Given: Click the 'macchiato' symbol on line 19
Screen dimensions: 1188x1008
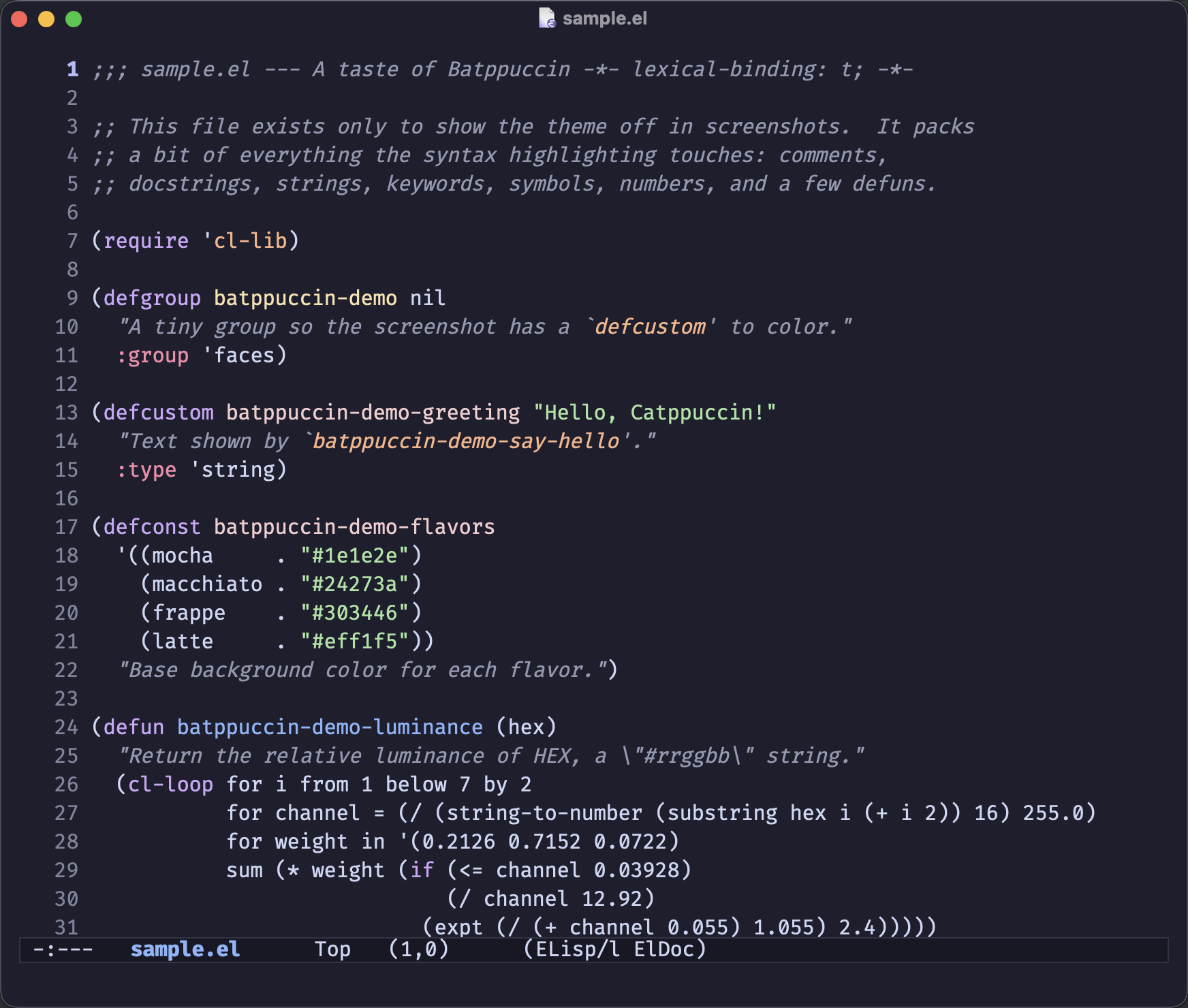Looking at the screenshot, I should click(207, 584).
